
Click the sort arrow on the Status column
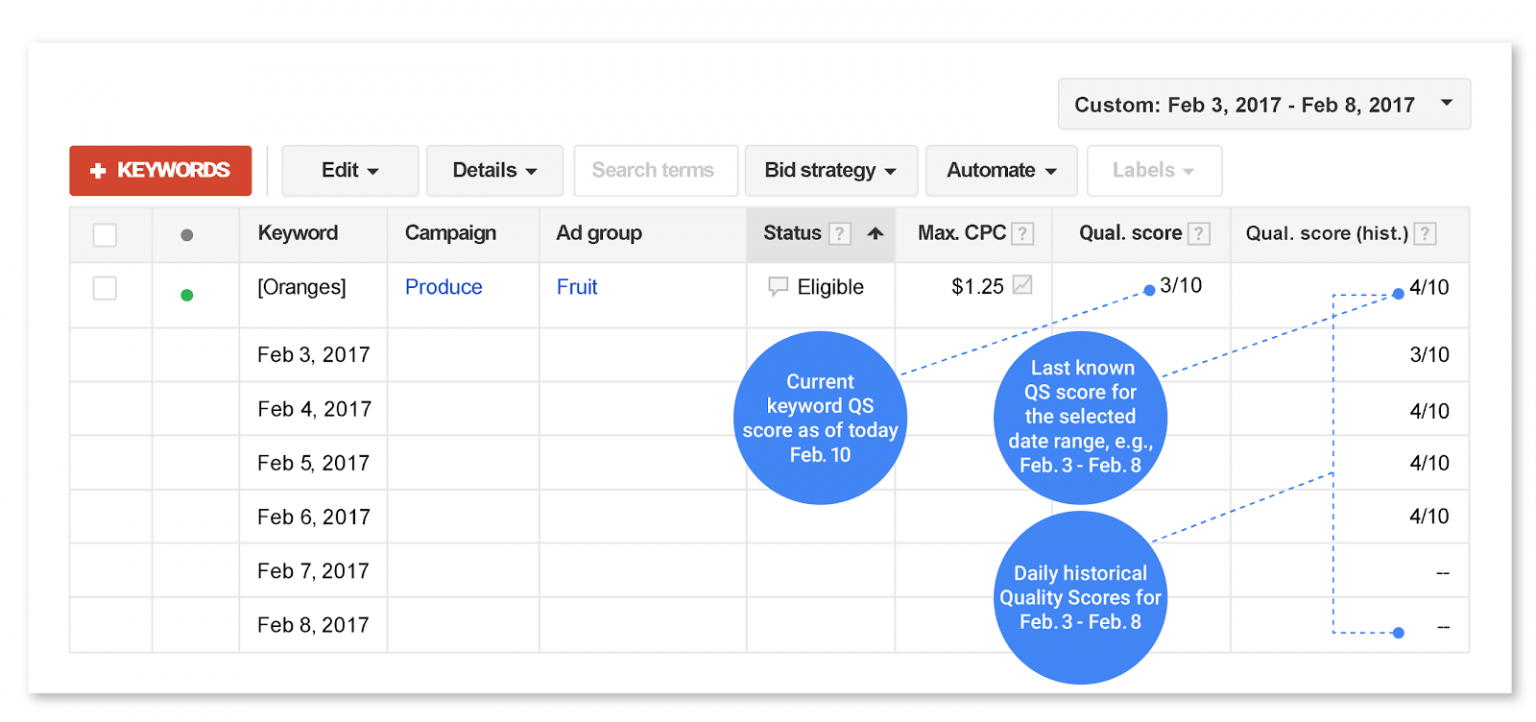coord(875,233)
